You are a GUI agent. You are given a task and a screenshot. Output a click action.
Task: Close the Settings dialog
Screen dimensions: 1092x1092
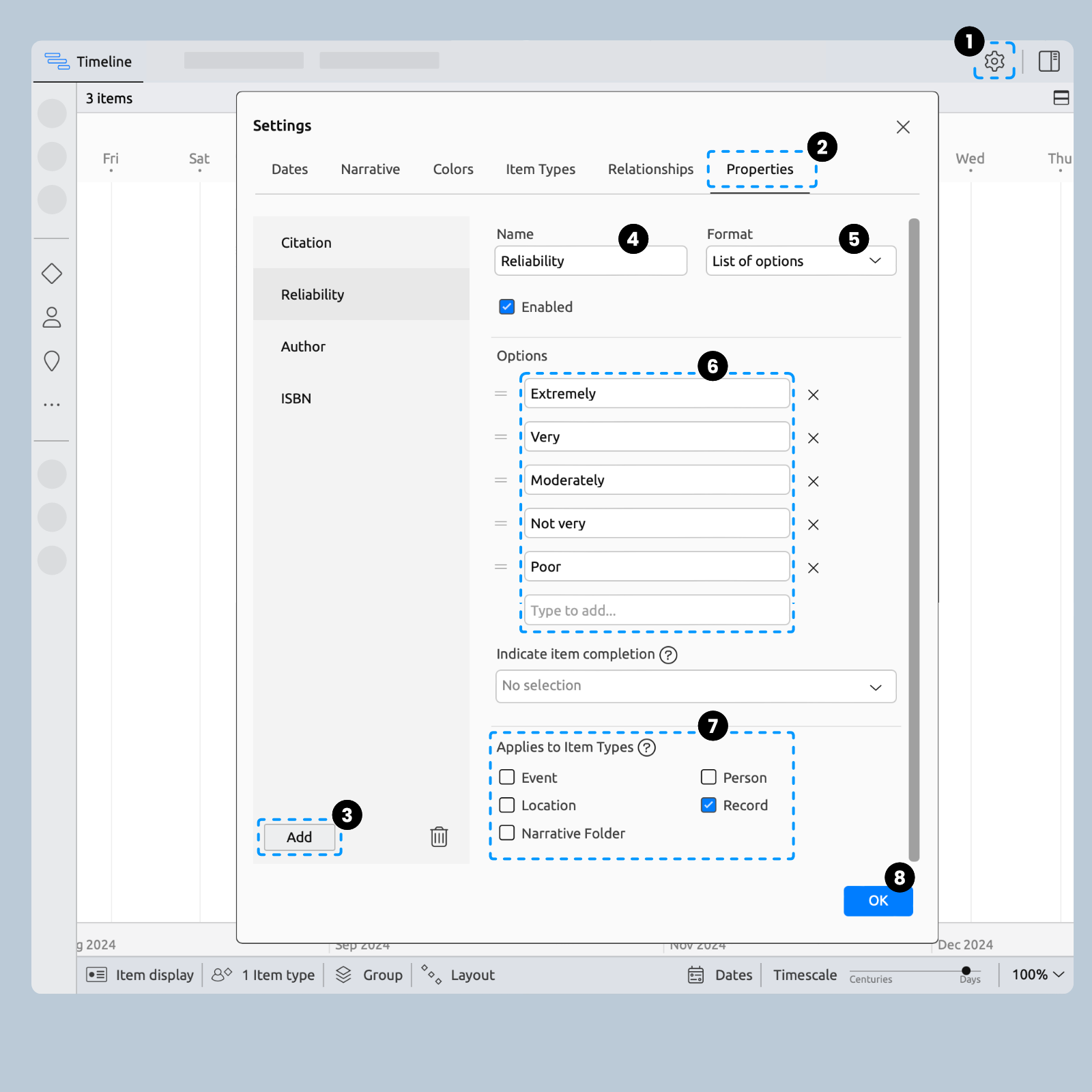click(x=903, y=127)
